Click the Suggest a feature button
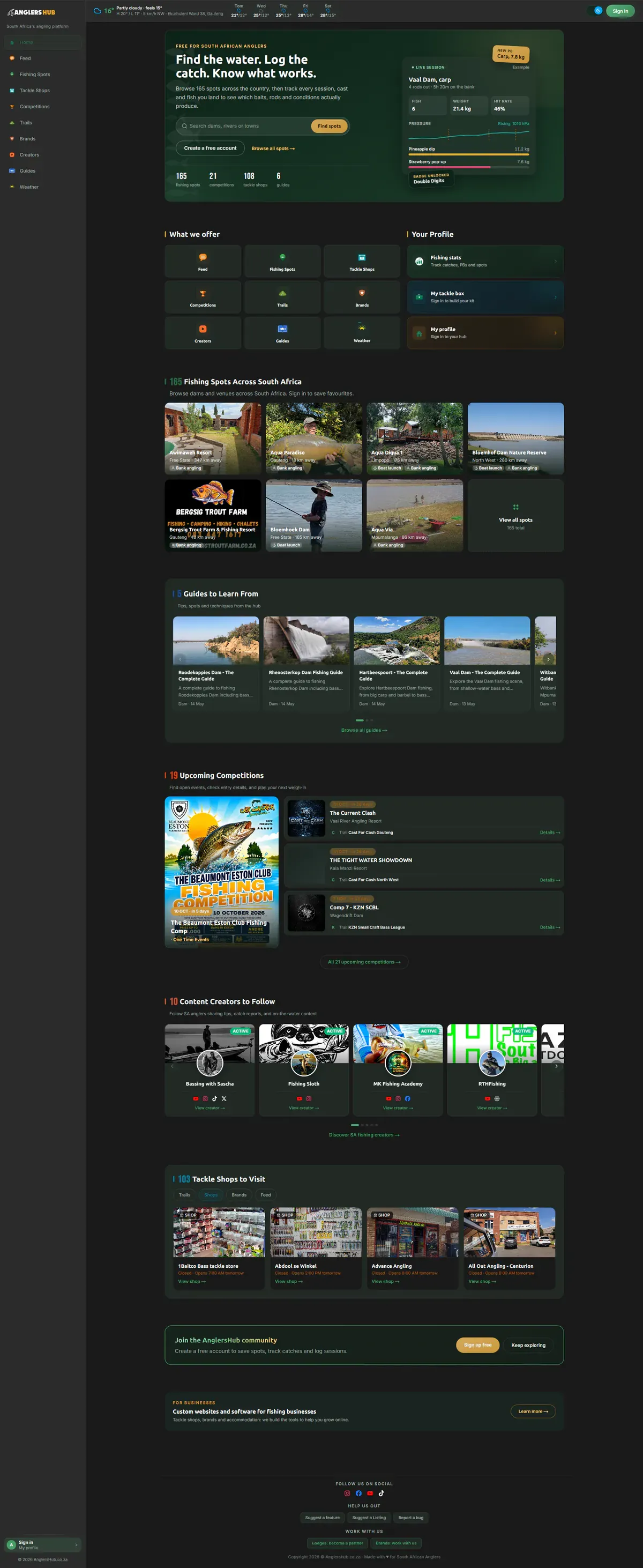The image size is (643, 1568). [323, 1518]
